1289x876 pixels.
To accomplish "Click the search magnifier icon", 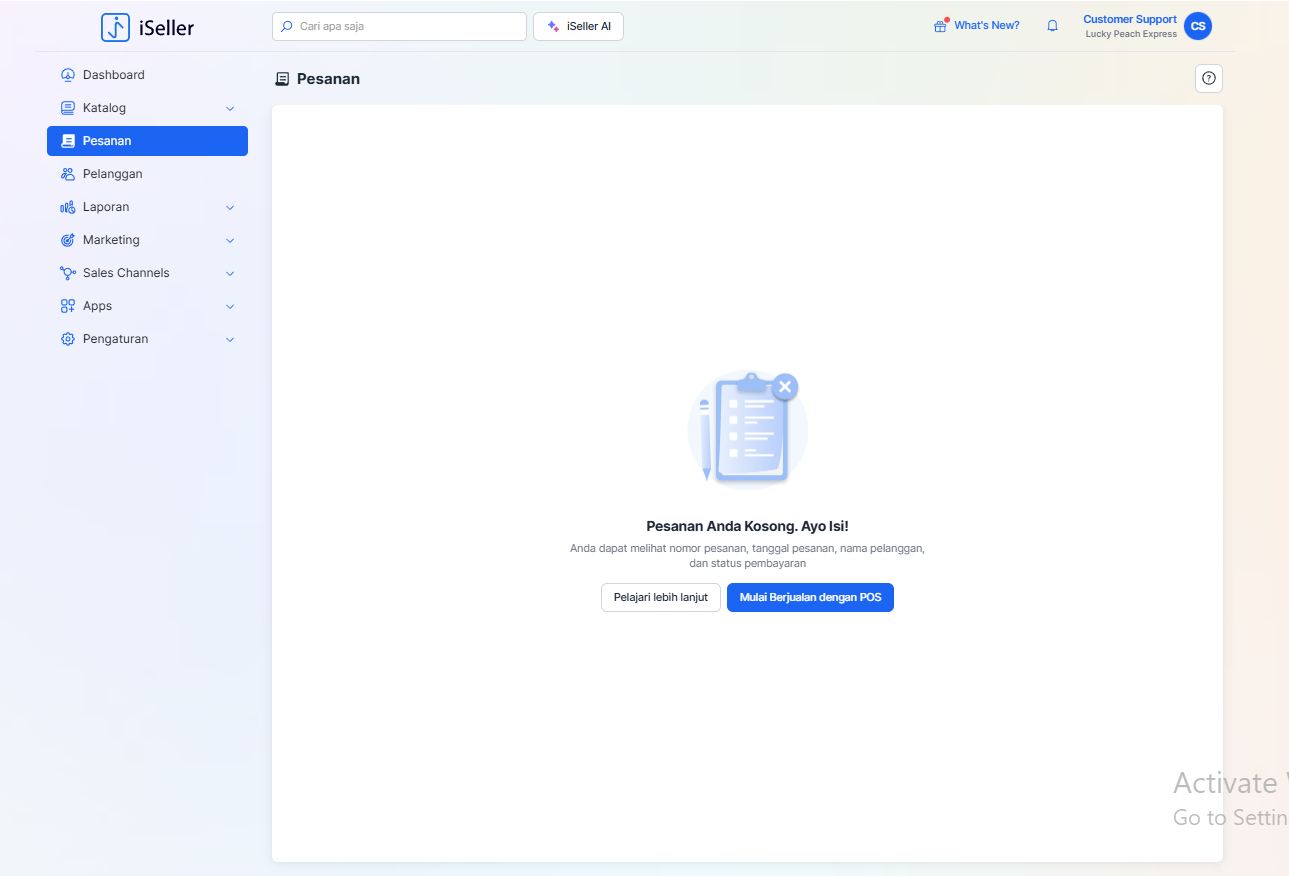I will 287,26.
